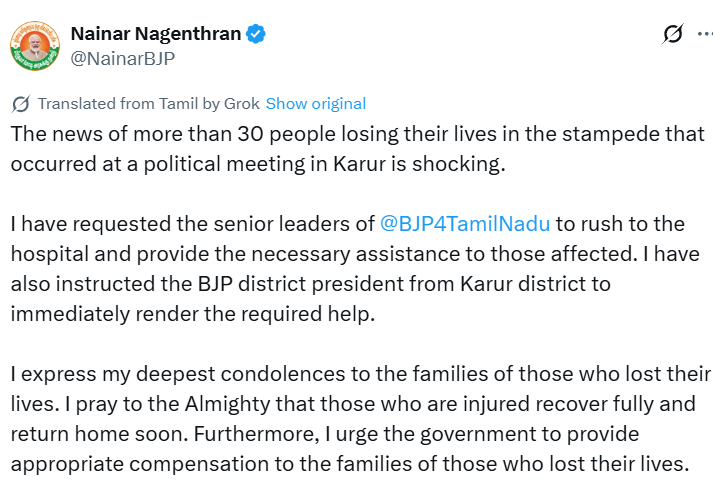713x487 pixels.
Task: Click the blue verified badge
Action: click(257, 34)
